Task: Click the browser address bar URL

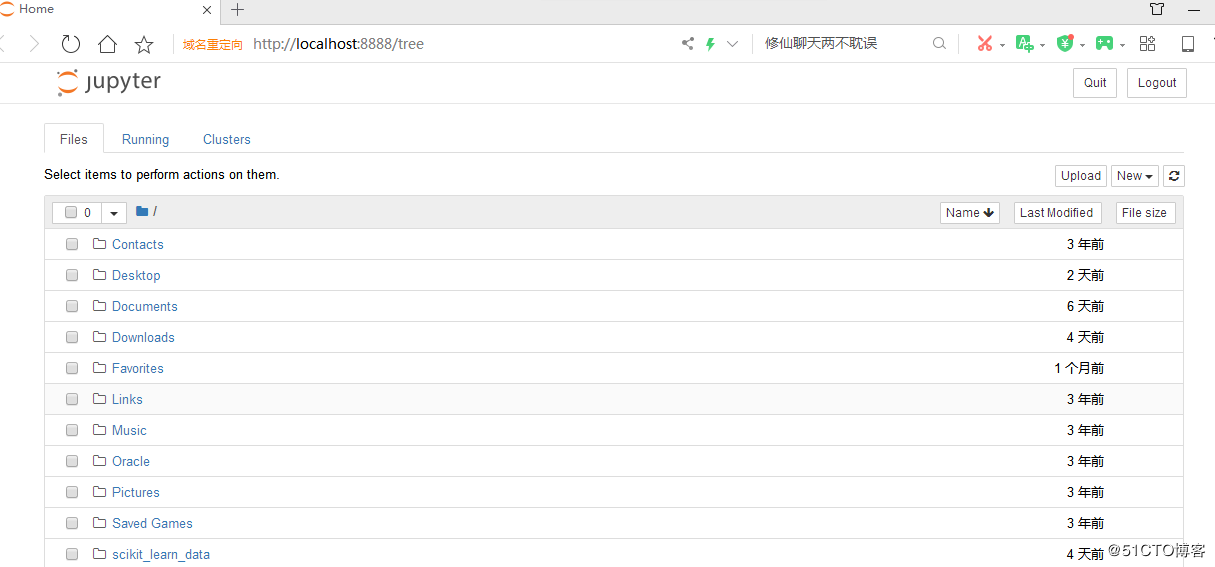Action: [338, 44]
